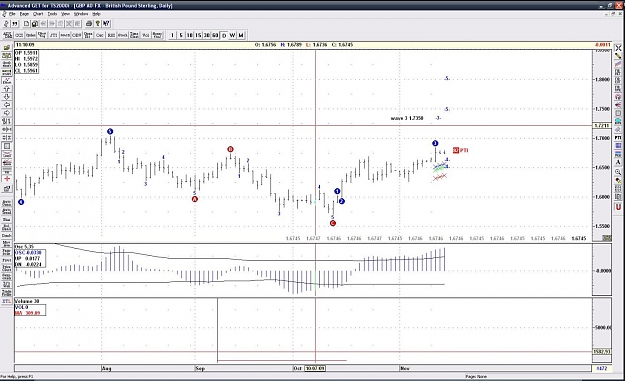Click the Aug label on date axis

coord(106,369)
